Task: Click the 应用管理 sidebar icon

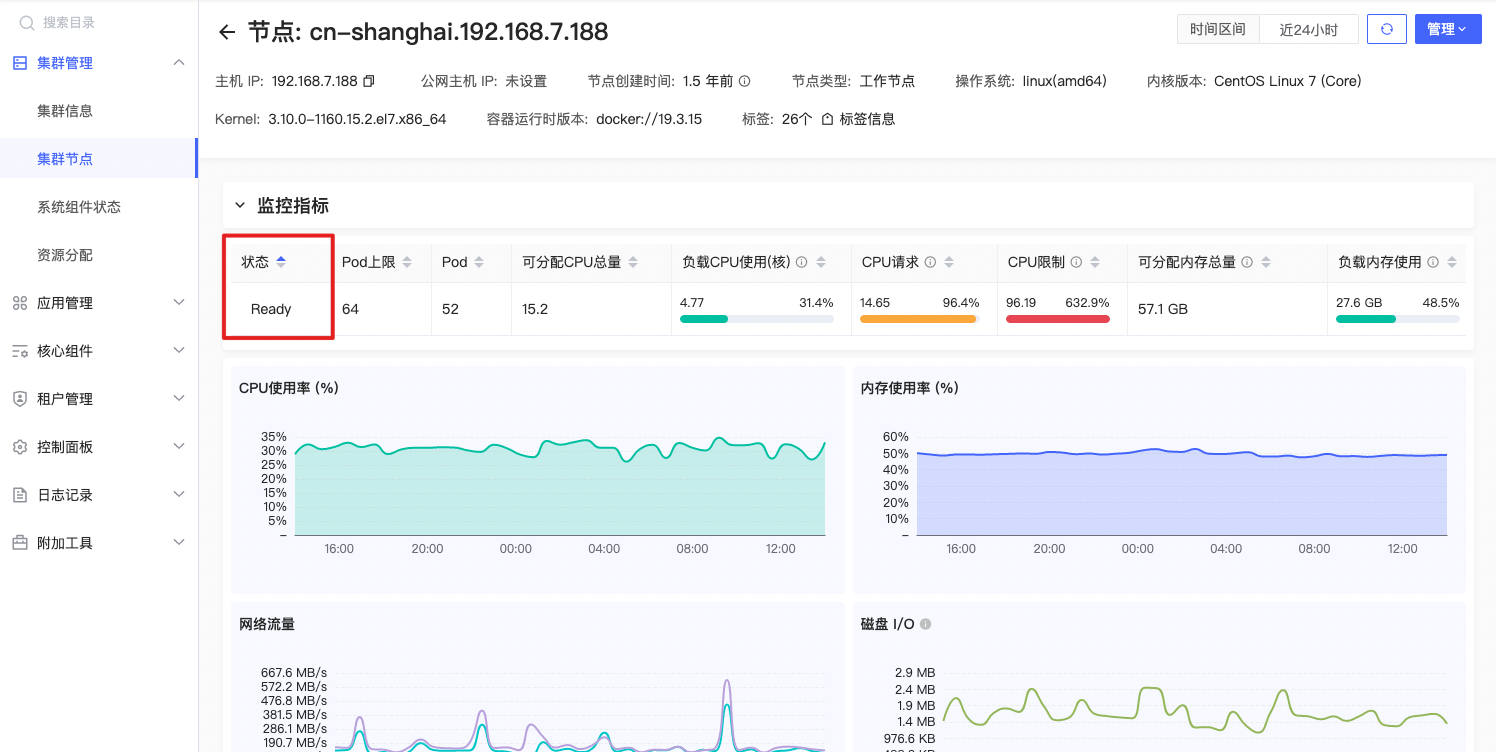Action: [x=19, y=303]
